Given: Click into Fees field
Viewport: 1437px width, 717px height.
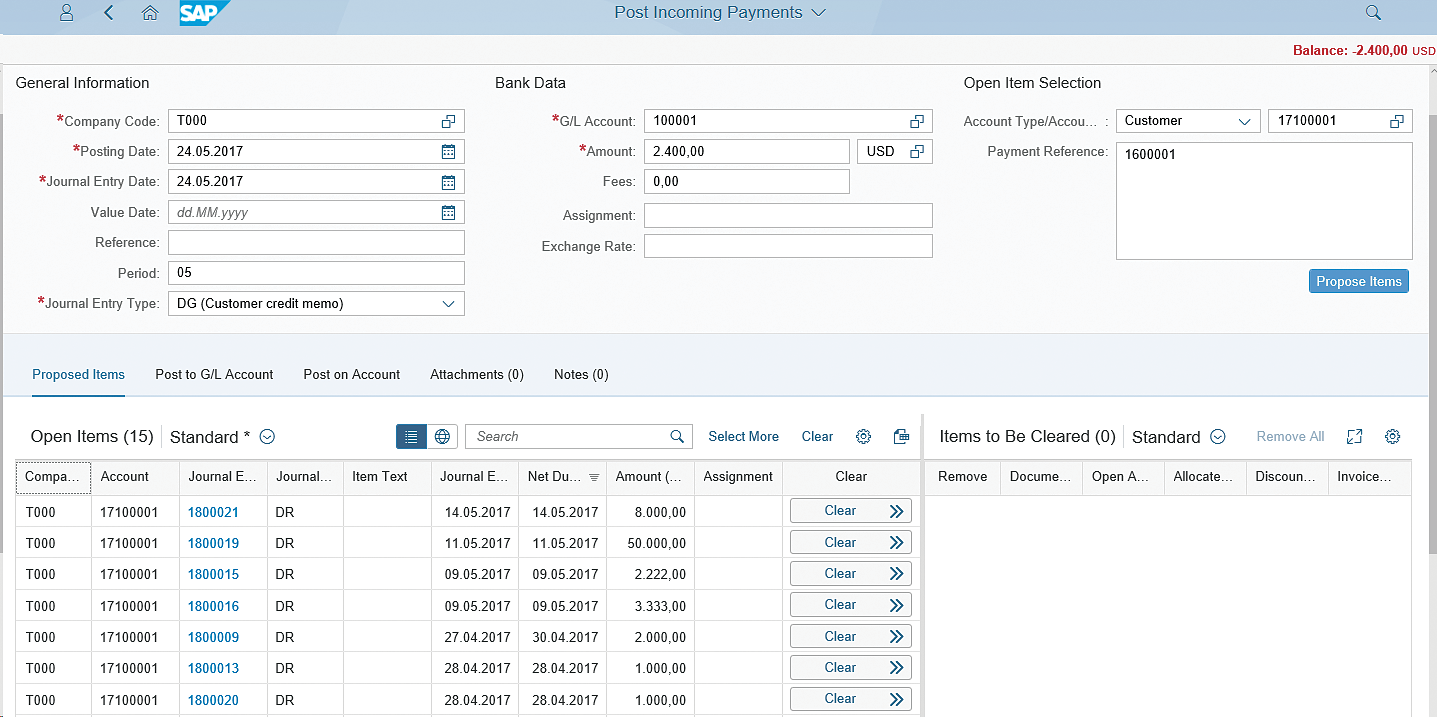Looking at the screenshot, I should click(x=747, y=181).
